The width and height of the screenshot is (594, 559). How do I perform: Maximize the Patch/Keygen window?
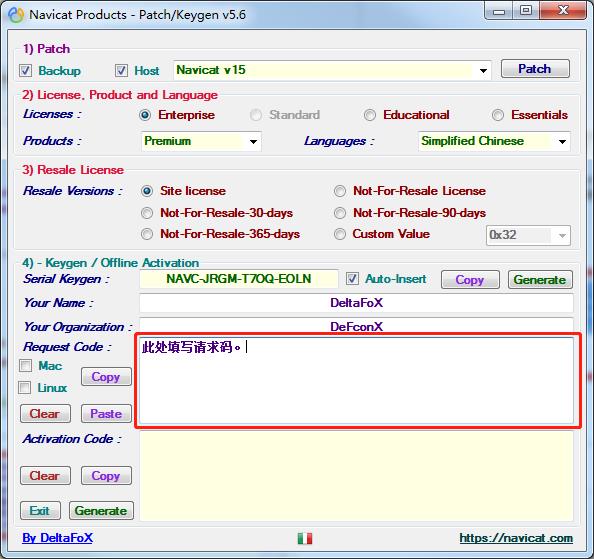[526, 11]
